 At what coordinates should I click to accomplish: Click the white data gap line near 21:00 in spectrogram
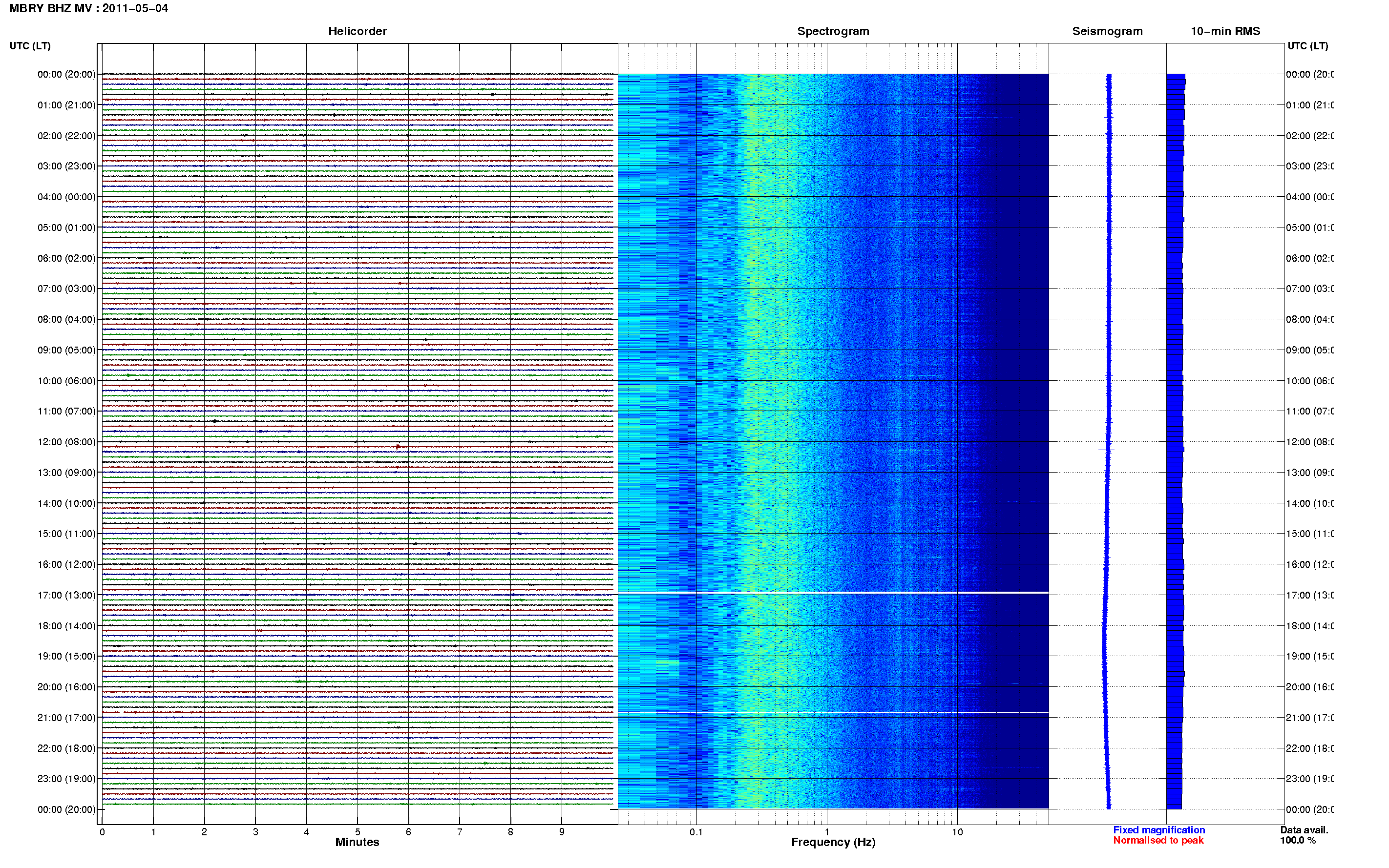[x=833, y=712]
